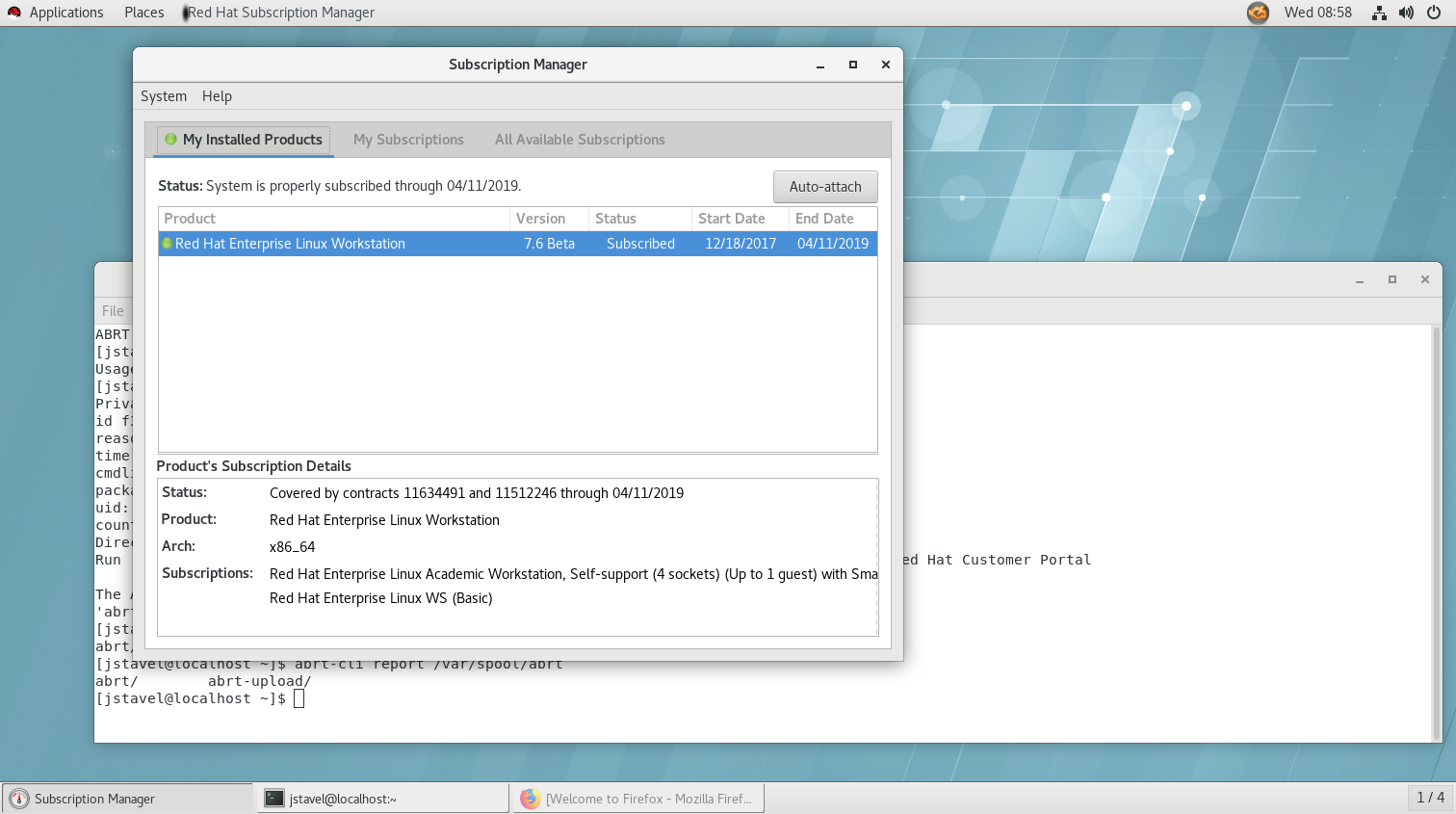Open the Help menu in Subscription Manager
Viewport: 1456px width, 814px height.
pyautogui.click(x=217, y=96)
